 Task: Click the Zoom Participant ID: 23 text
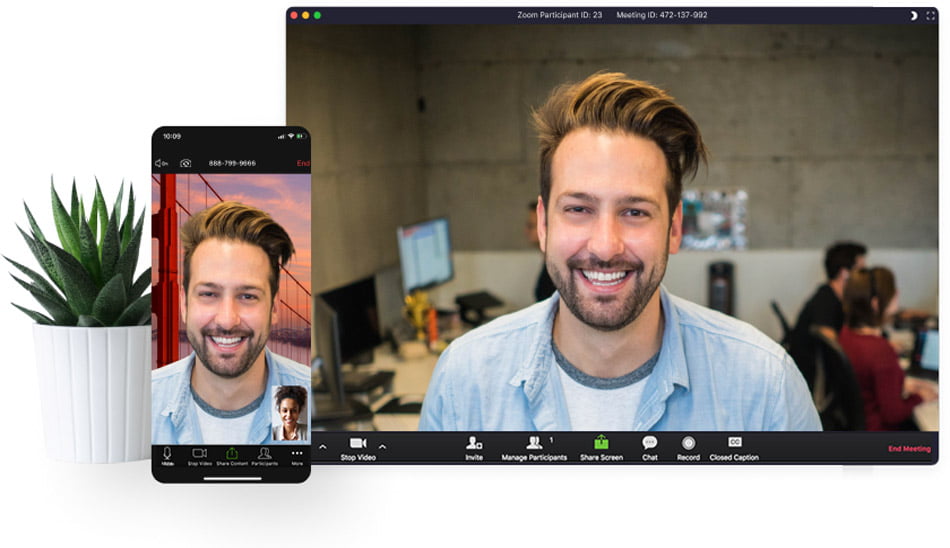559,15
